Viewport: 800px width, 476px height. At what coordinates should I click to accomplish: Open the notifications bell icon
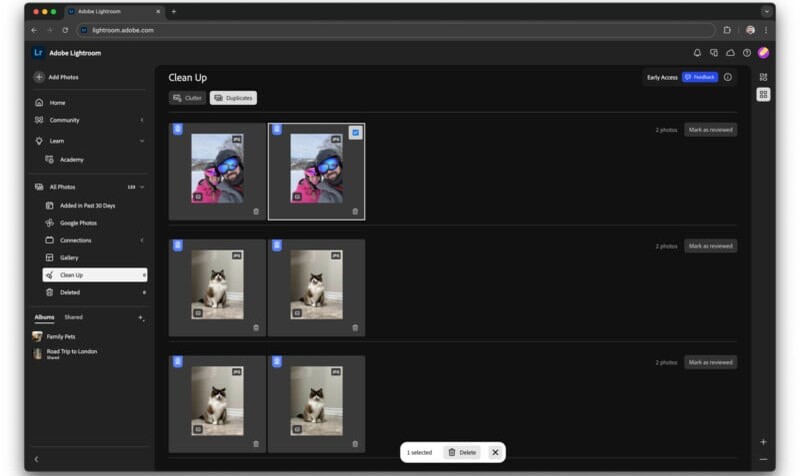(697, 53)
